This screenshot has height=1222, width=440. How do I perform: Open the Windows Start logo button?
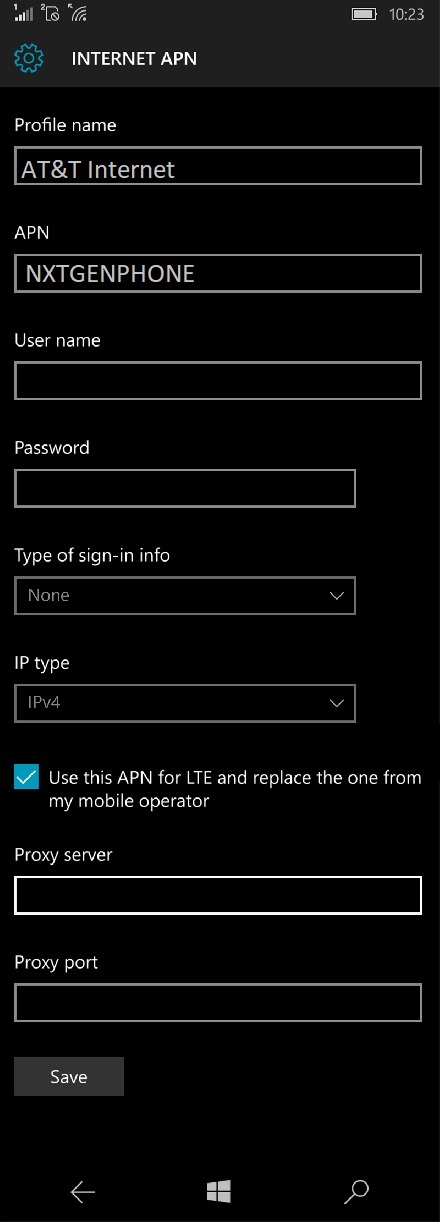coord(220,1191)
